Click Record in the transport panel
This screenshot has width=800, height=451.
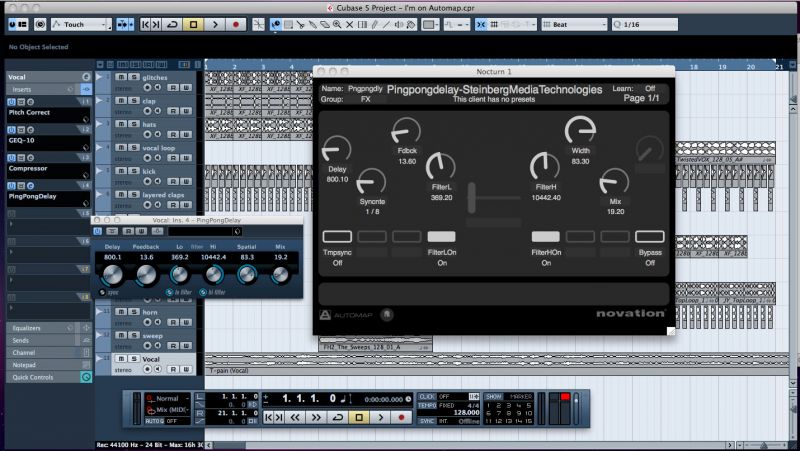pyautogui.click(x=402, y=417)
